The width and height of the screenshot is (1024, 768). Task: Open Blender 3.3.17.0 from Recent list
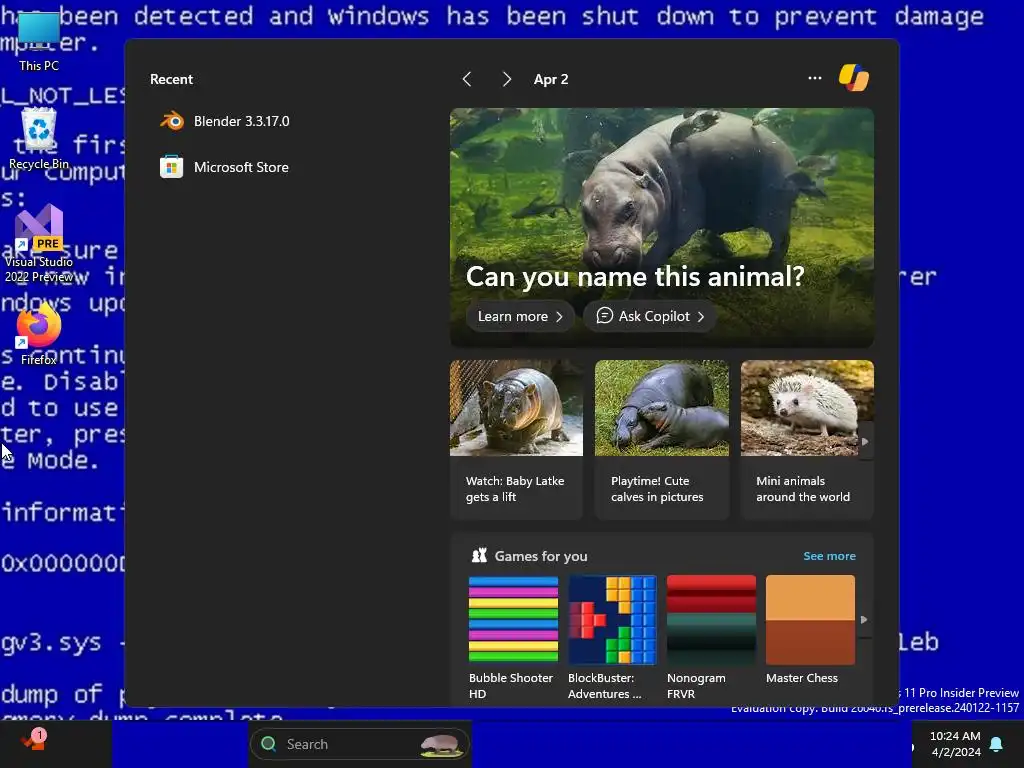click(x=225, y=121)
